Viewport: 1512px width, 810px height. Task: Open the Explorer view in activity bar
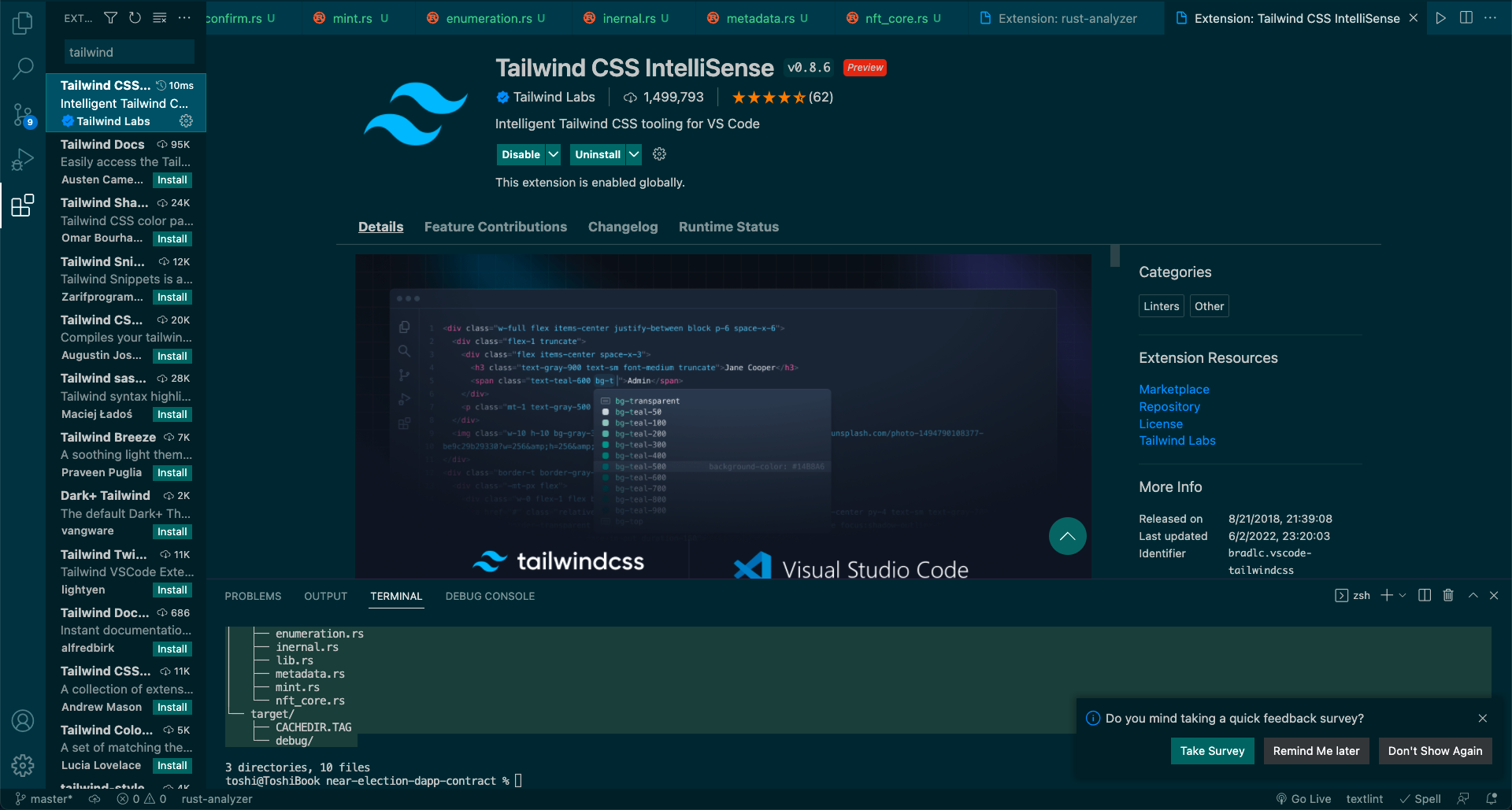[23, 23]
